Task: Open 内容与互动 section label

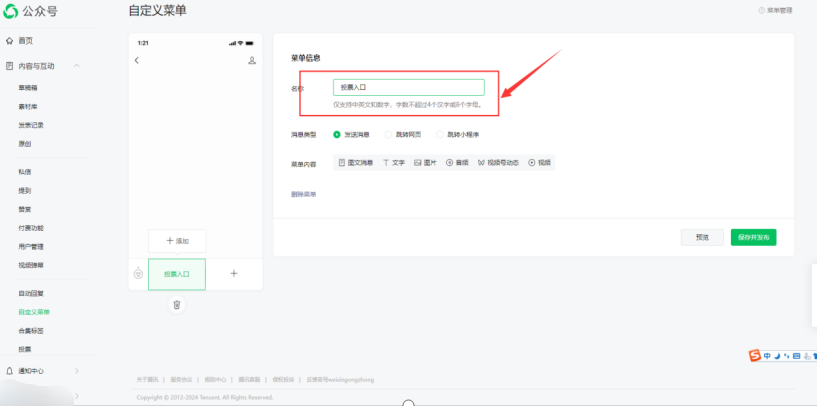Action: pos(36,66)
